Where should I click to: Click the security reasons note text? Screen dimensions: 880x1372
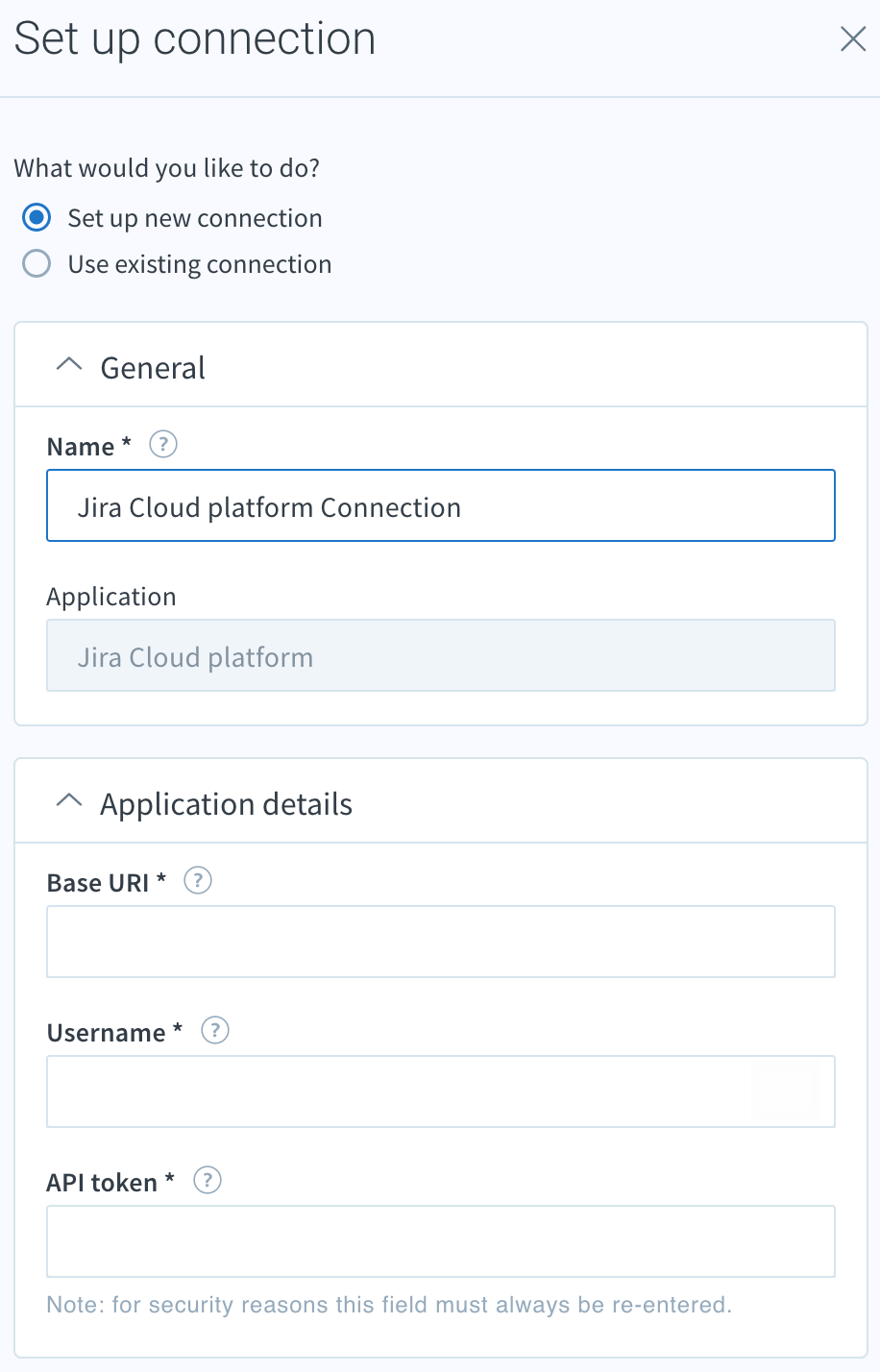(x=389, y=1305)
